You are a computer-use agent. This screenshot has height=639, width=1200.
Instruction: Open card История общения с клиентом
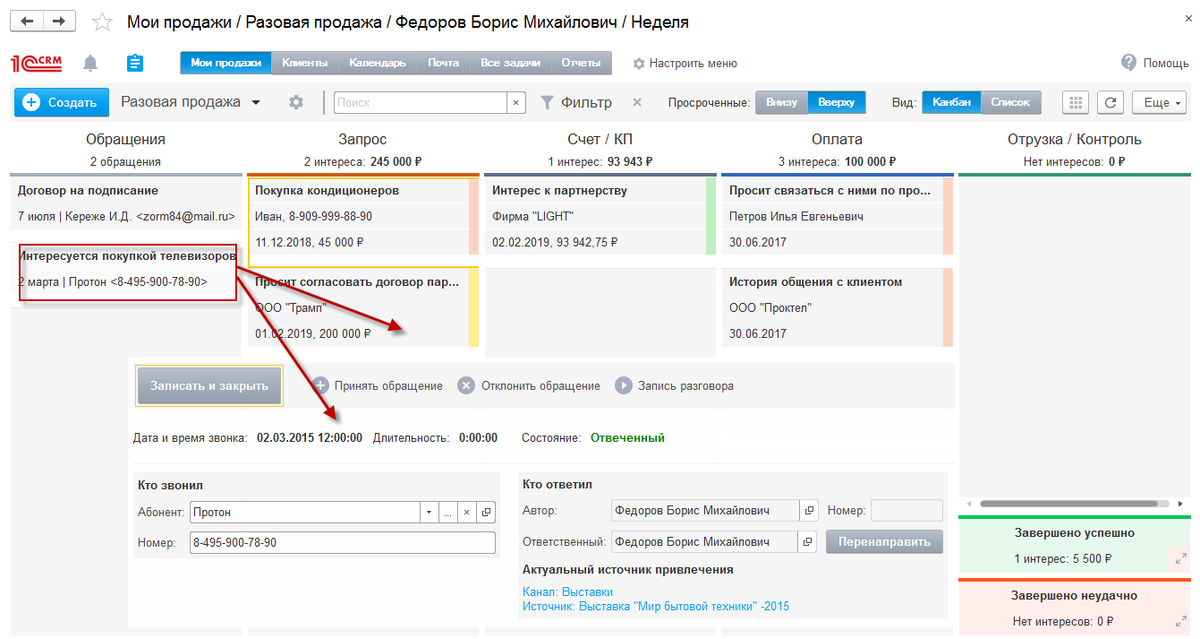(x=838, y=308)
